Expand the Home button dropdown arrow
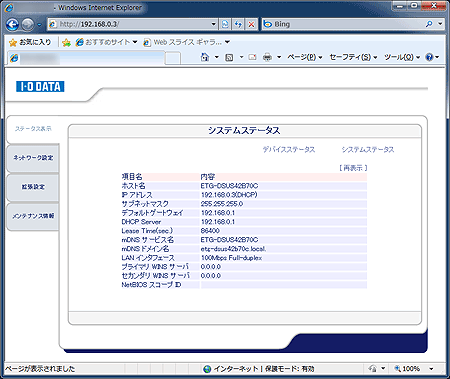Screen dimensions: 450x379 coord(217,57)
